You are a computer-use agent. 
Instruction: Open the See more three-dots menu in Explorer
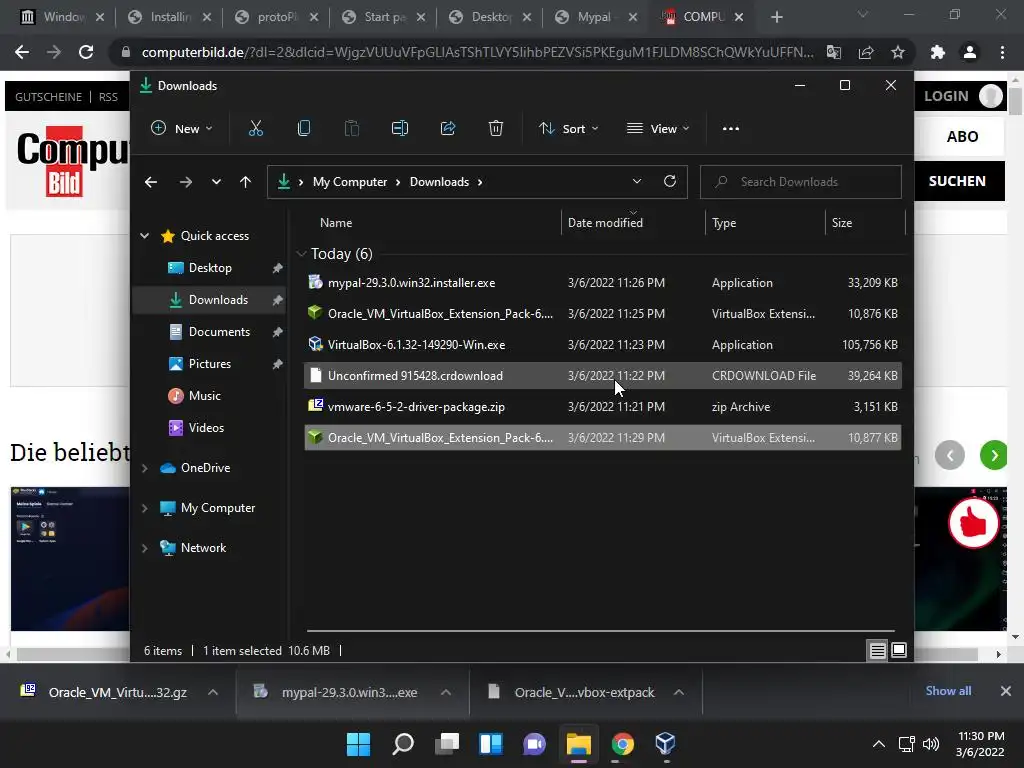731,129
